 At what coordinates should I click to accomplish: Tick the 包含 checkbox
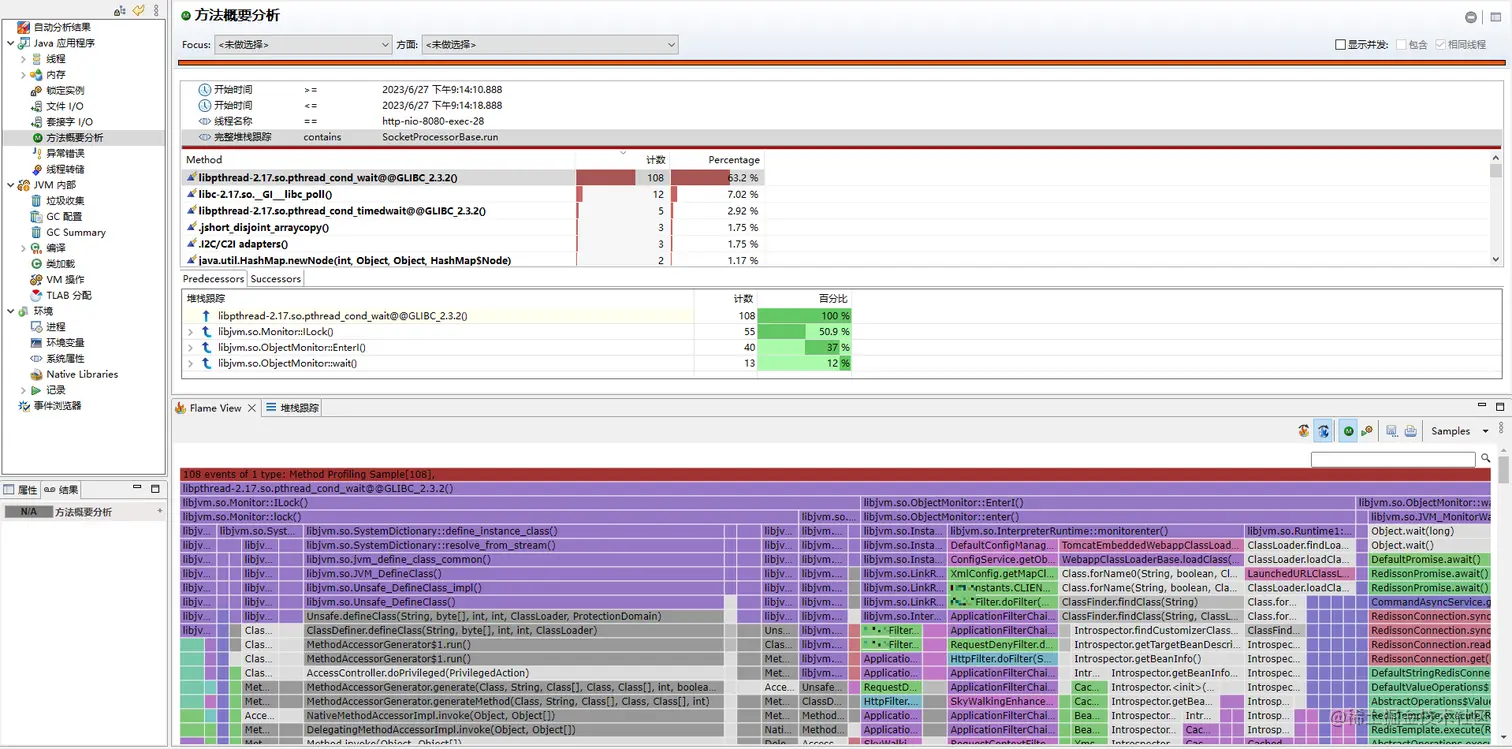[x=1401, y=45]
